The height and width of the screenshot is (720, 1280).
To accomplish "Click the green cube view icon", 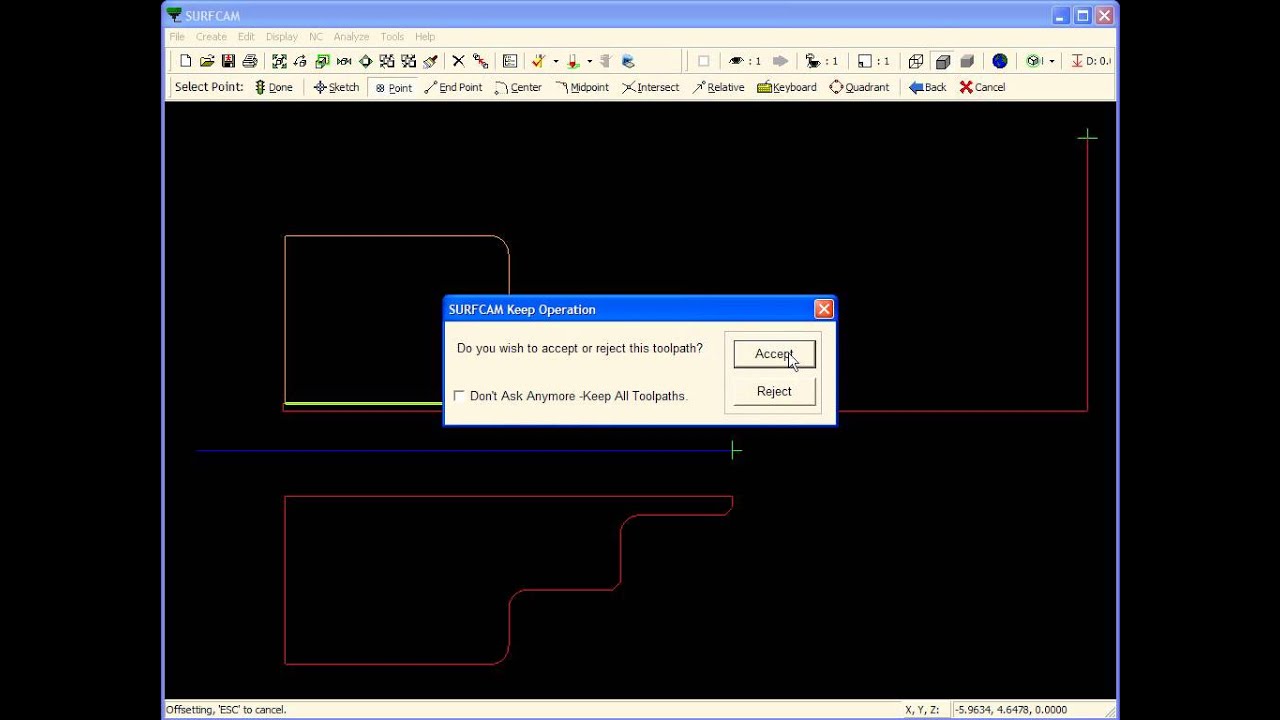I will click(1034, 61).
